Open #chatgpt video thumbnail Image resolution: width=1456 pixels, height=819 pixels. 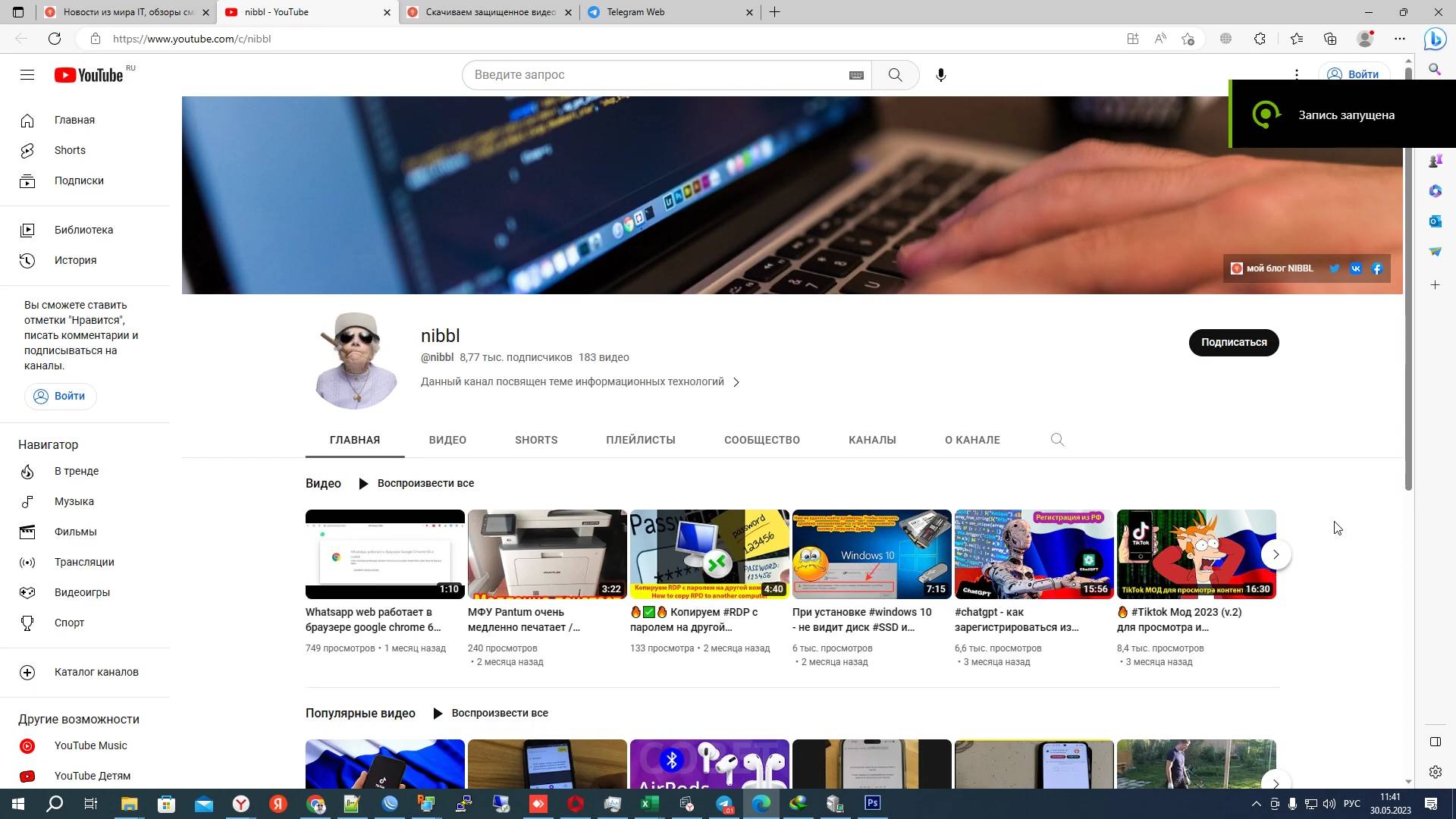(x=1034, y=554)
